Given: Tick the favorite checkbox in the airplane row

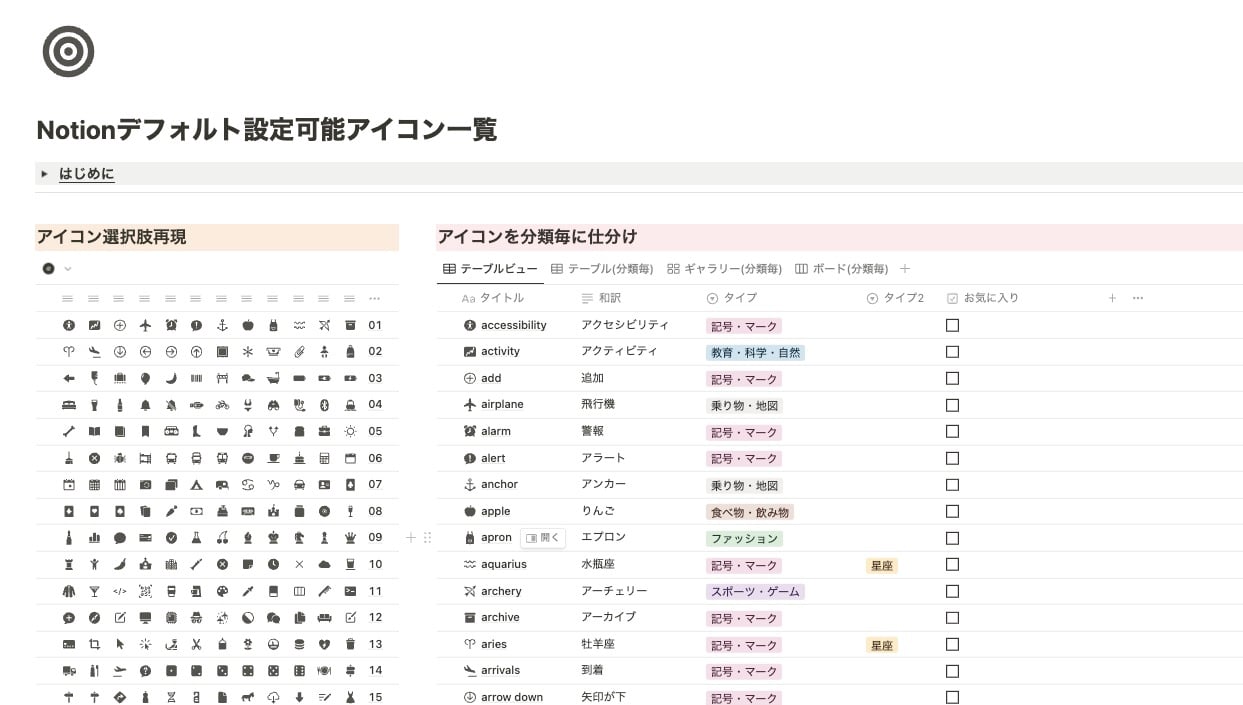Looking at the screenshot, I should tap(952, 405).
